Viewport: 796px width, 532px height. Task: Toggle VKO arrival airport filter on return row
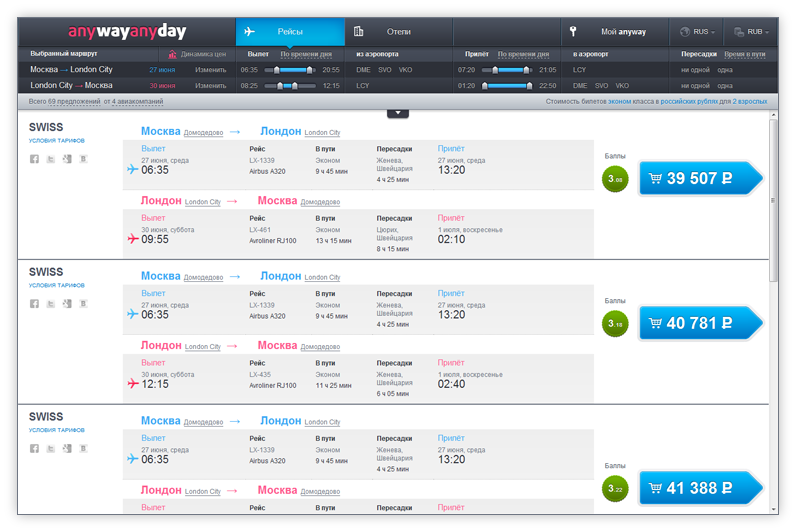[622, 86]
